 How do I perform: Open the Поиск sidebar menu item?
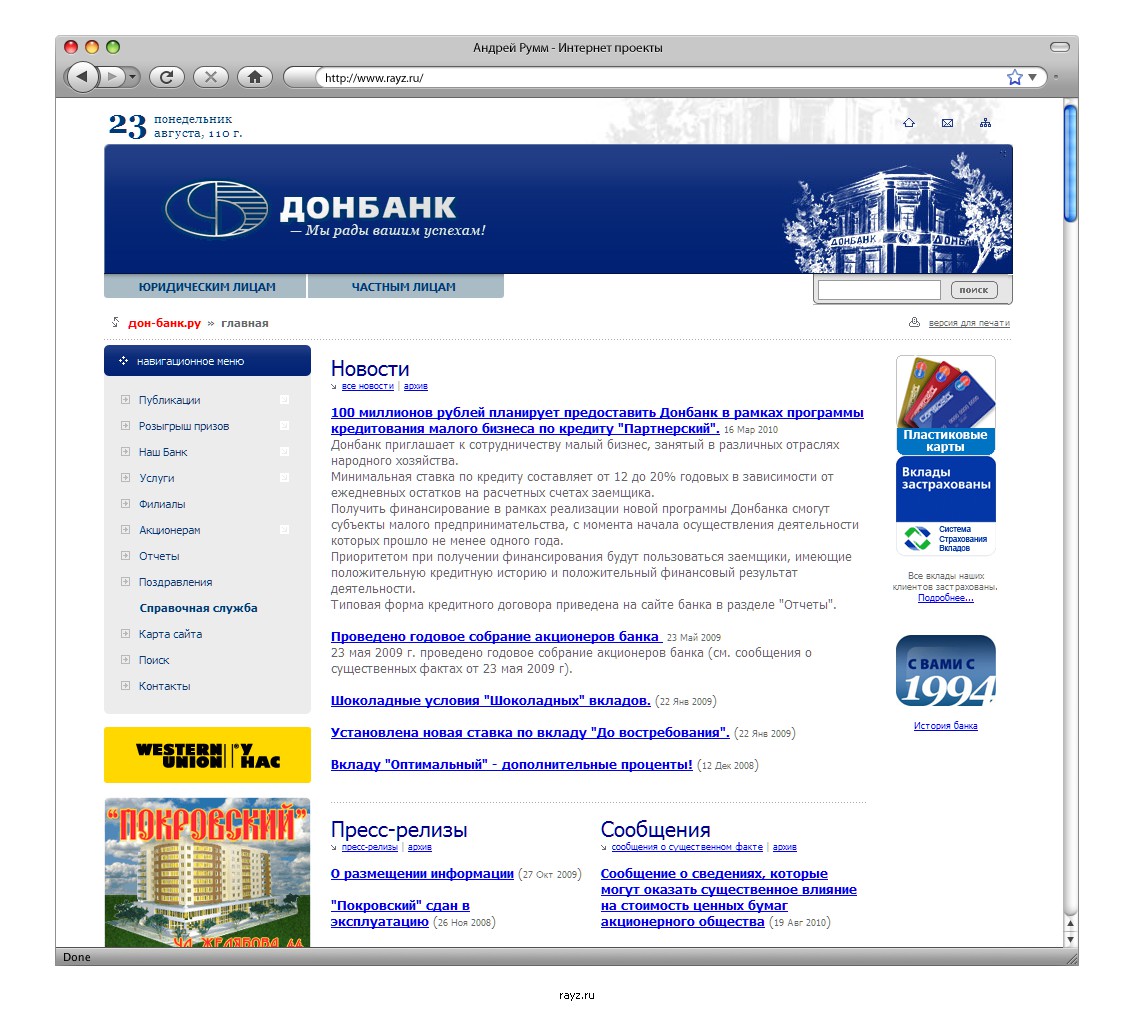(153, 660)
